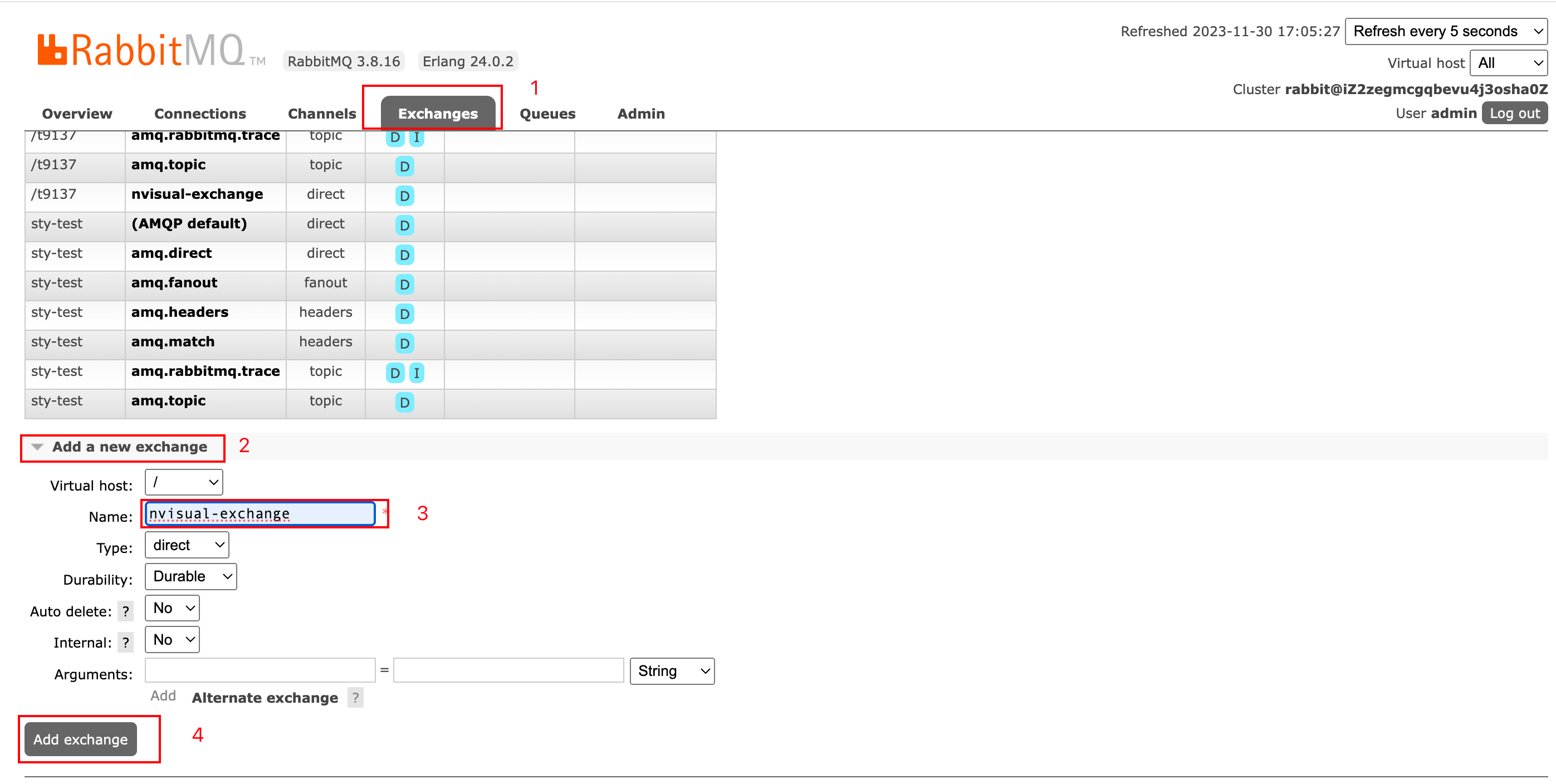Image resolution: width=1556 pixels, height=784 pixels.
Task: Switch to the Queues tab
Action: click(547, 114)
